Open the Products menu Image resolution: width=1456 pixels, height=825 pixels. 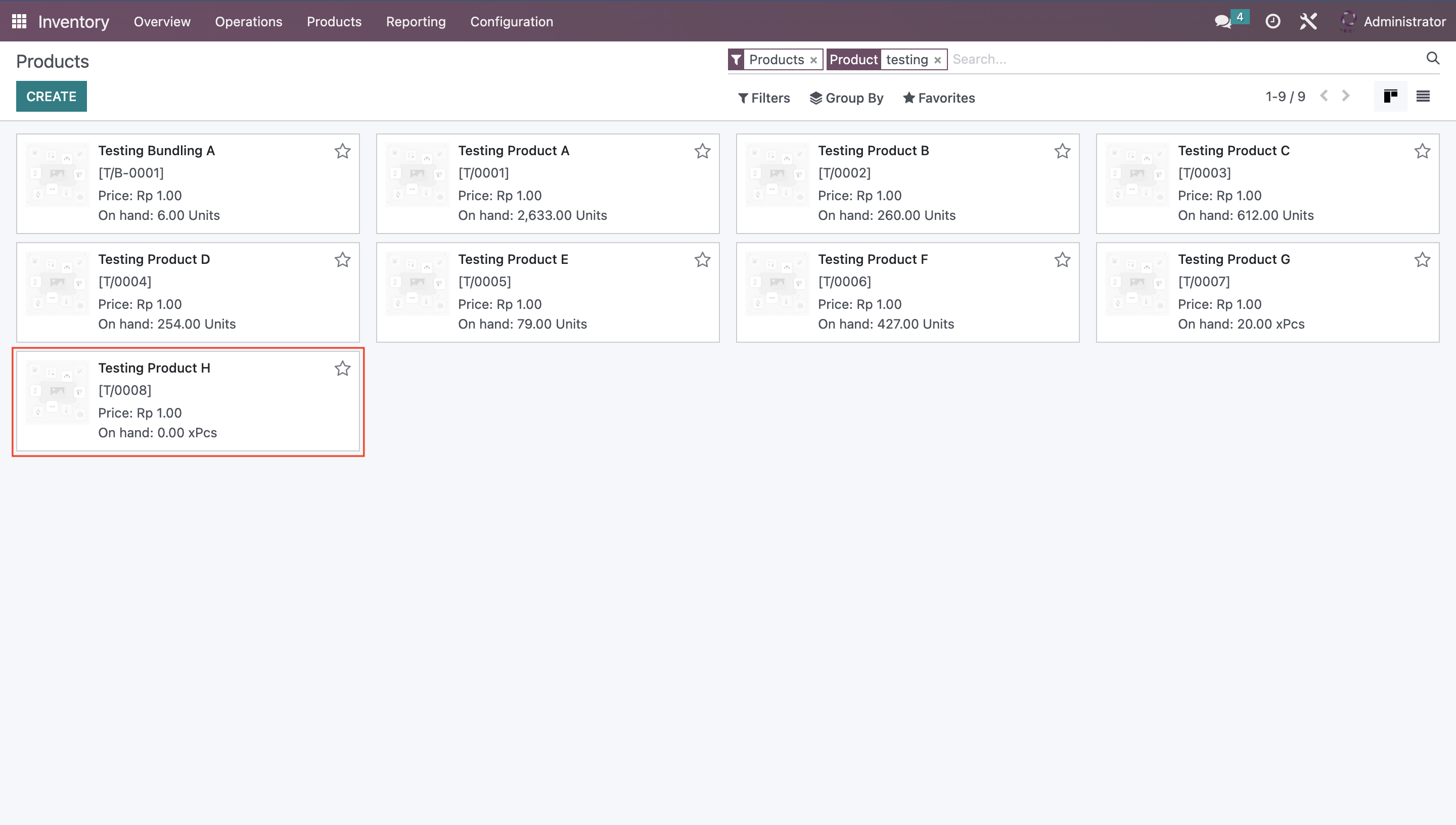coord(334,22)
